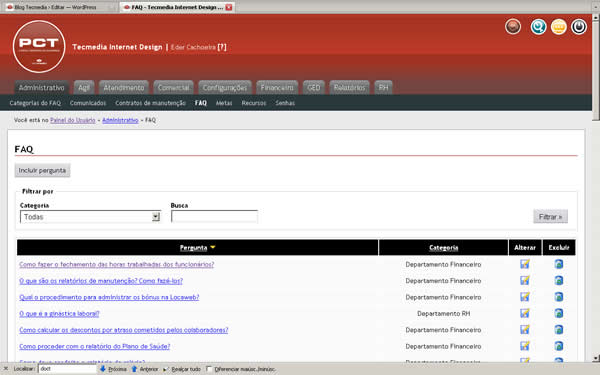Viewport: 600px width, 375px height.
Task: Edit the bônus na Locaweb question
Action: pyautogui.click(x=525, y=297)
